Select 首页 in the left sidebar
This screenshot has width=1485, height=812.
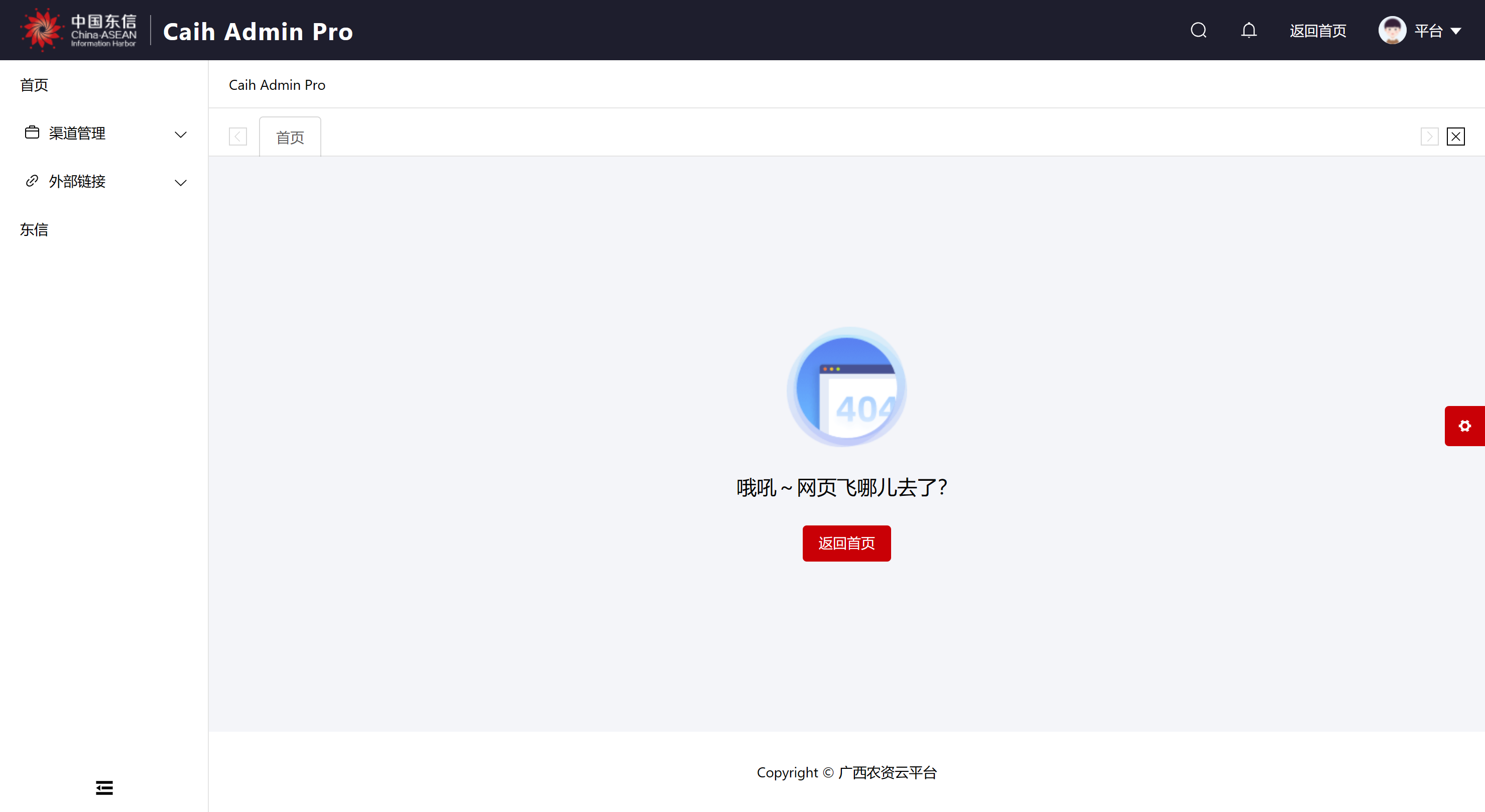click(34, 85)
